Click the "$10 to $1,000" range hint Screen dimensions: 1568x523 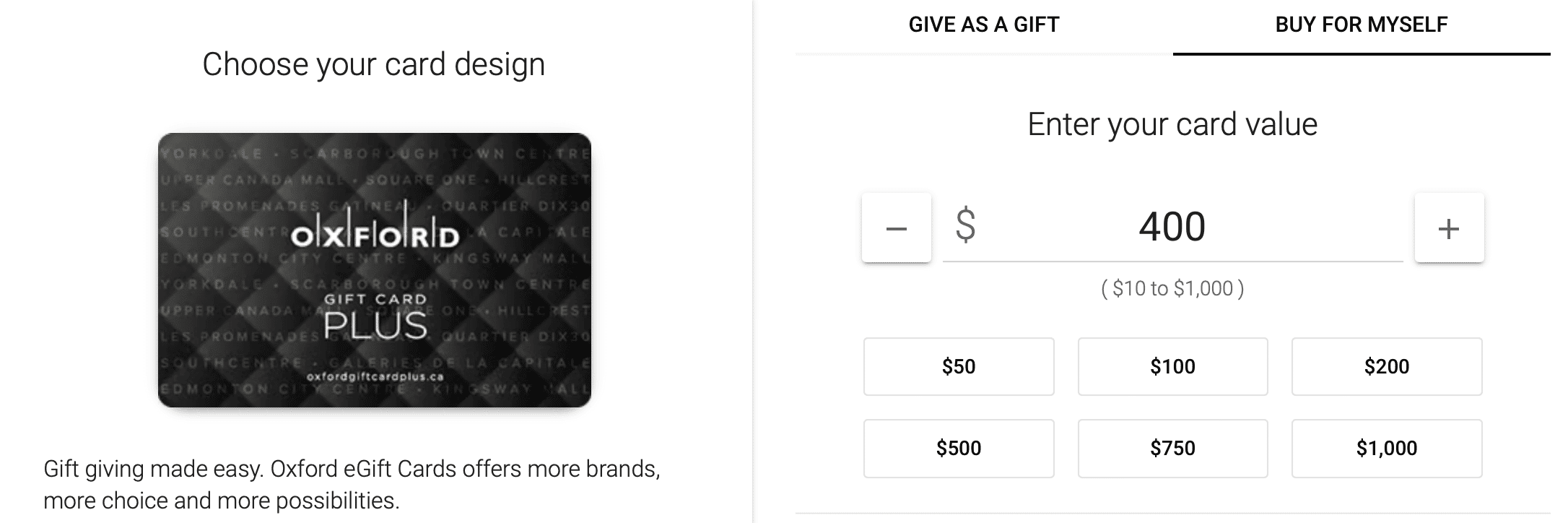point(1172,289)
